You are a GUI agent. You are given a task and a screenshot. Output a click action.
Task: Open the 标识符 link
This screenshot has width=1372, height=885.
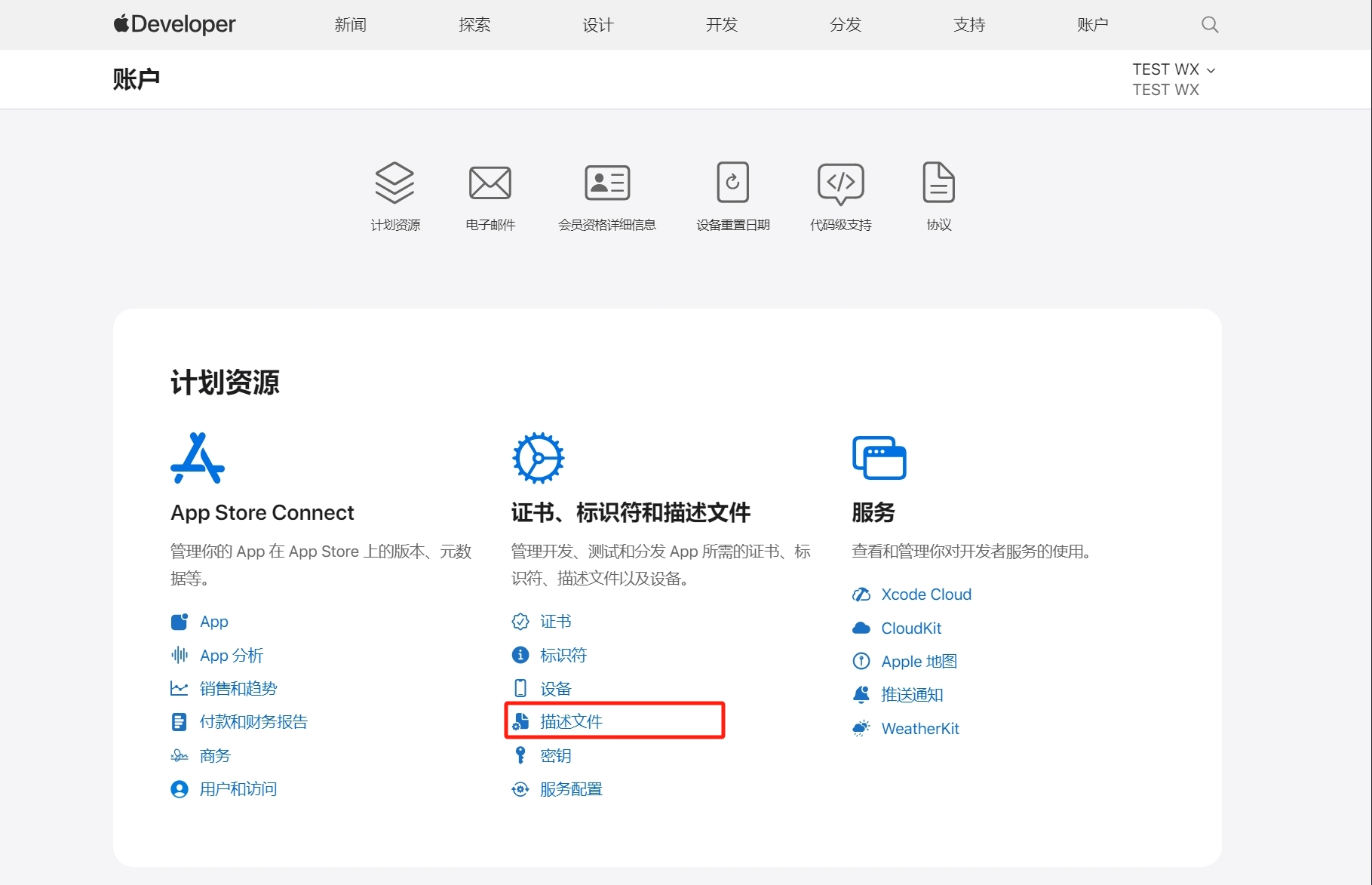point(563,655)
